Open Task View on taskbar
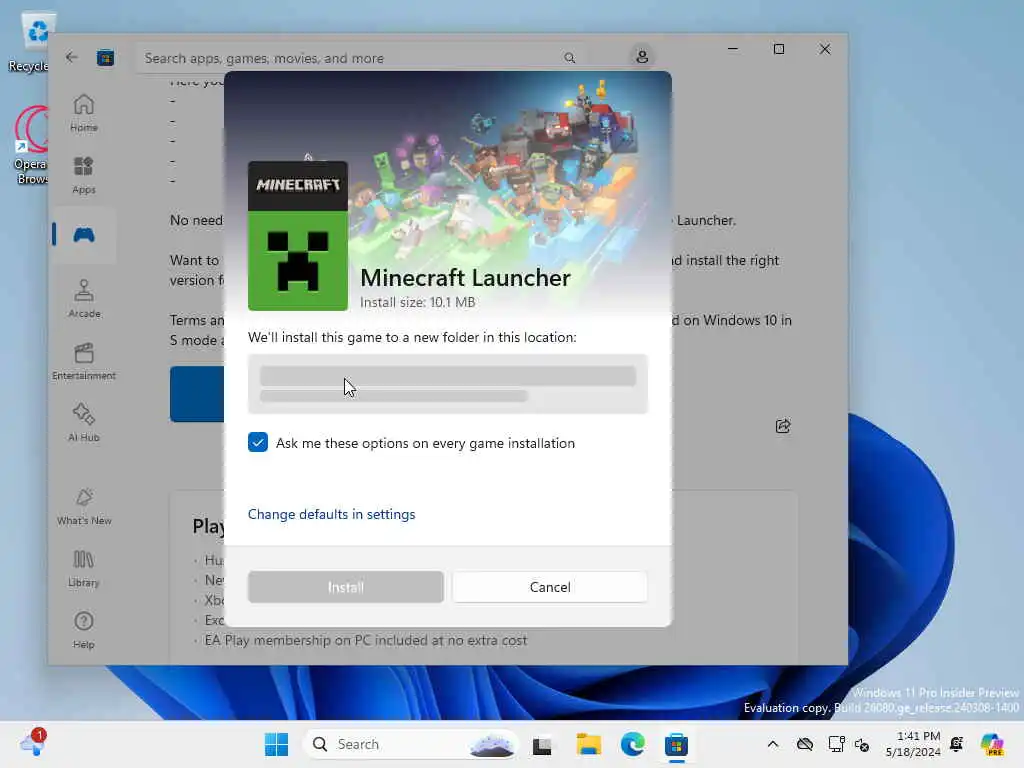The image size is (1024, 768). point(542,744)
